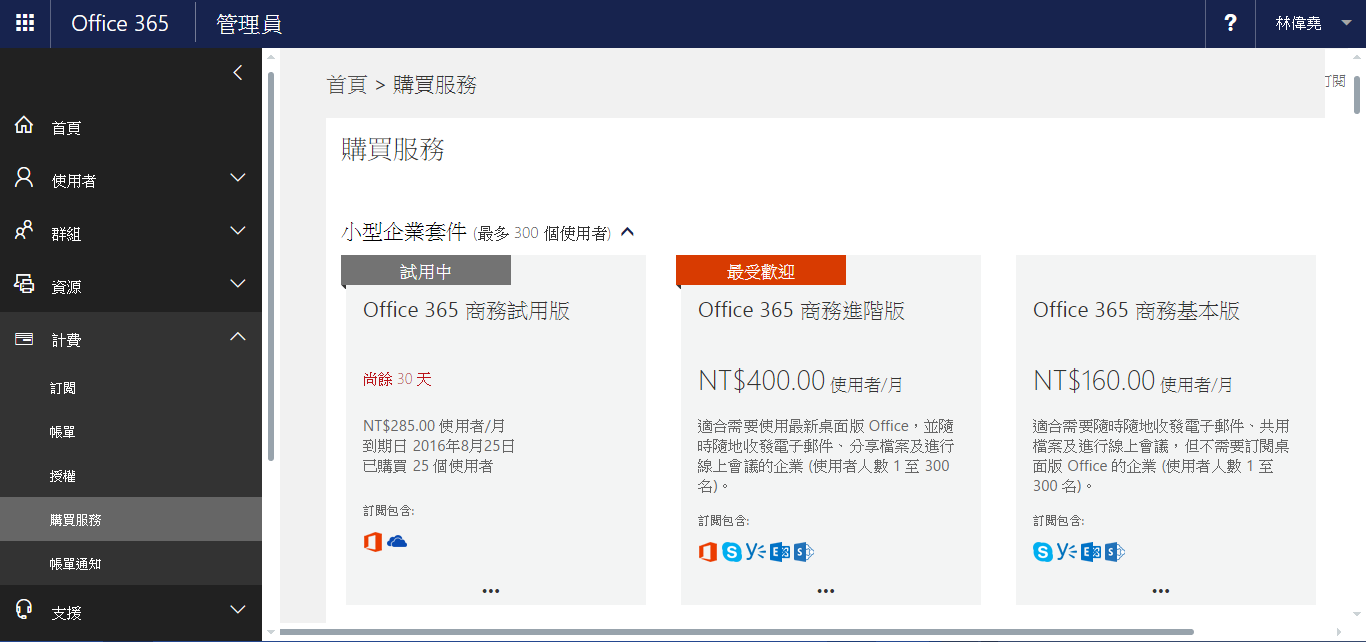Click the 購買服務 page heading
This screenshot has width=1366, height=642.
(393, 150)
